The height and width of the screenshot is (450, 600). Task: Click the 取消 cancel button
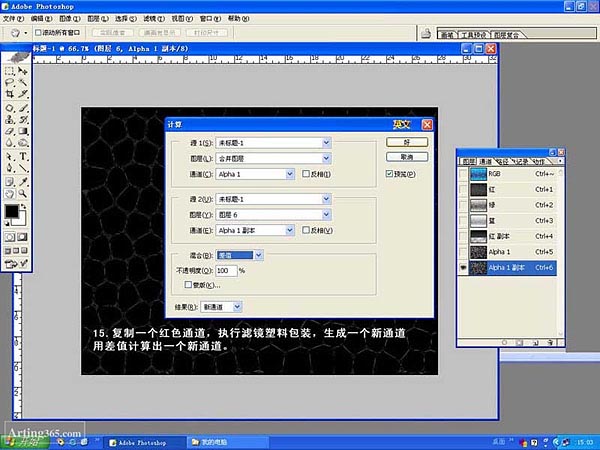click(x=407, y=157)
